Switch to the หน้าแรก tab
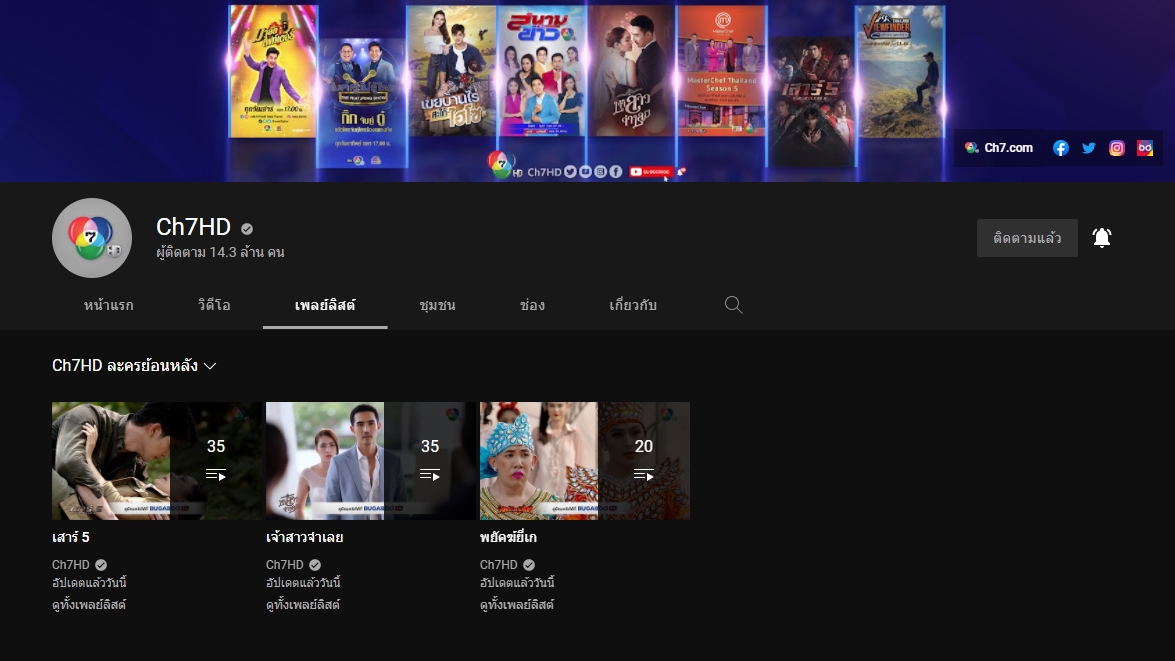 109,305
